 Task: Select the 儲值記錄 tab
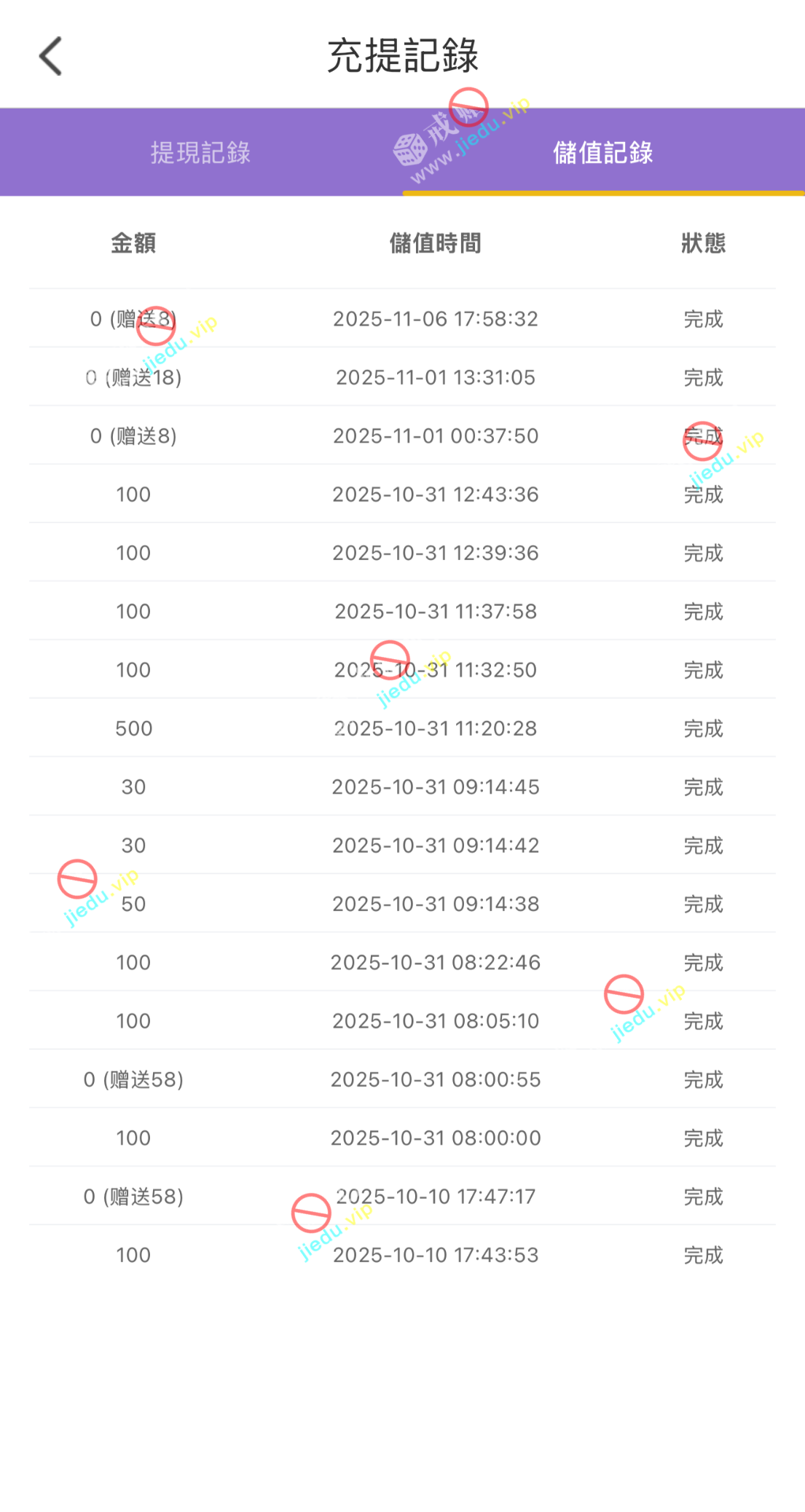pyautogui.click(x=602, y=153)
